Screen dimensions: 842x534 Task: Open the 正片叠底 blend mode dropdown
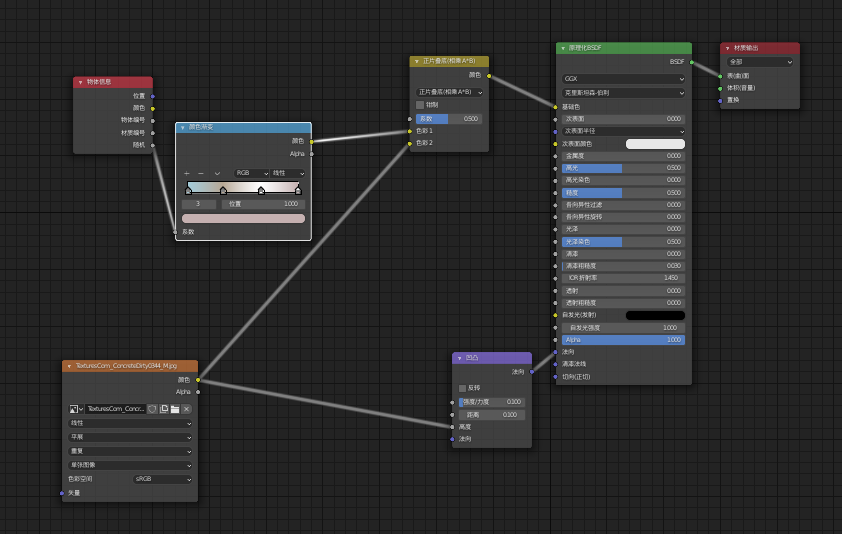[449, 92]
